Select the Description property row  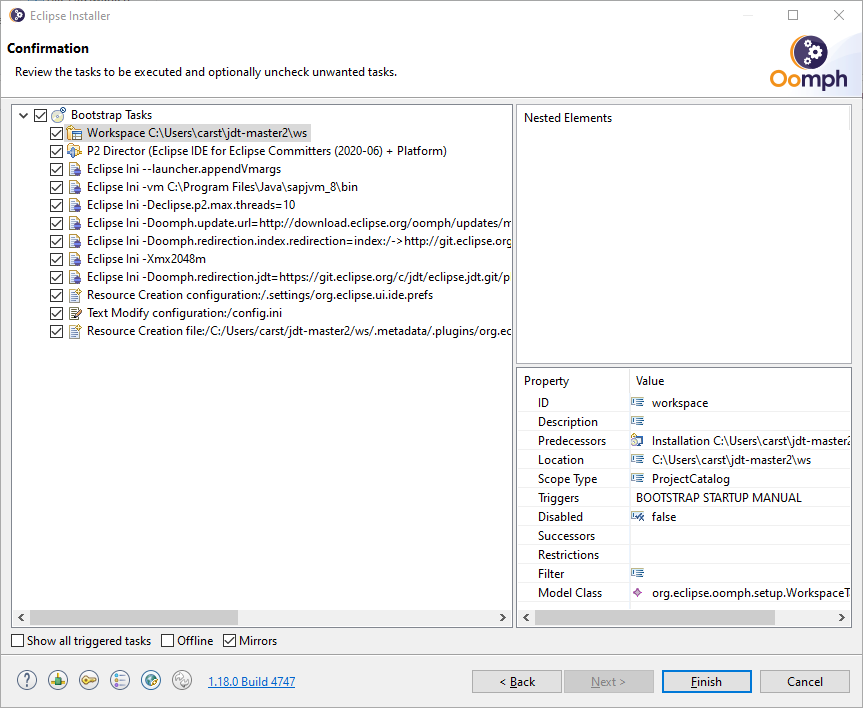[x=684, y=422]
